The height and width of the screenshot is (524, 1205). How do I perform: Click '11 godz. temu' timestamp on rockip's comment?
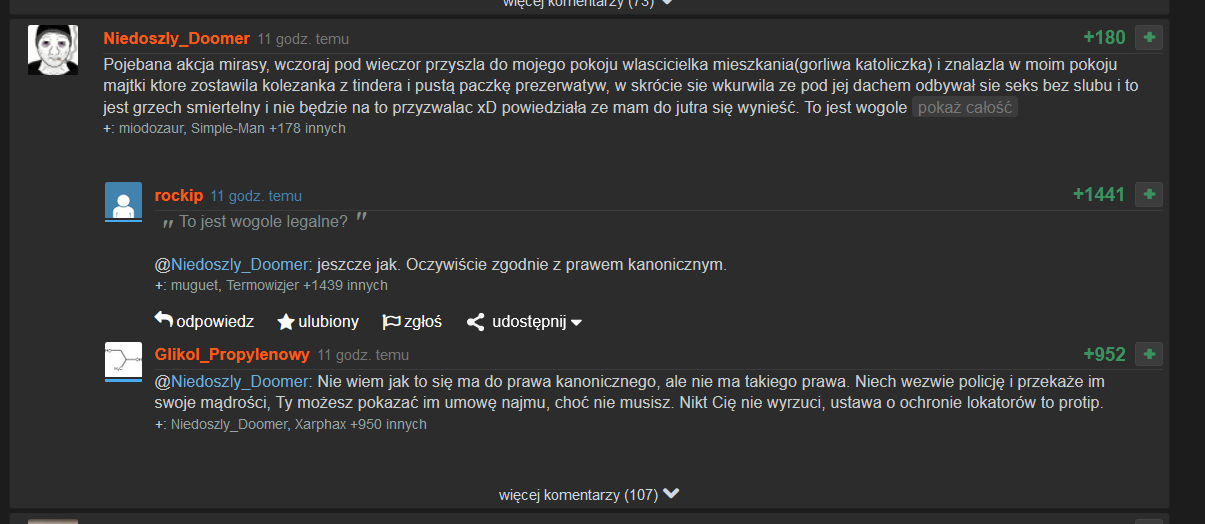255,196
